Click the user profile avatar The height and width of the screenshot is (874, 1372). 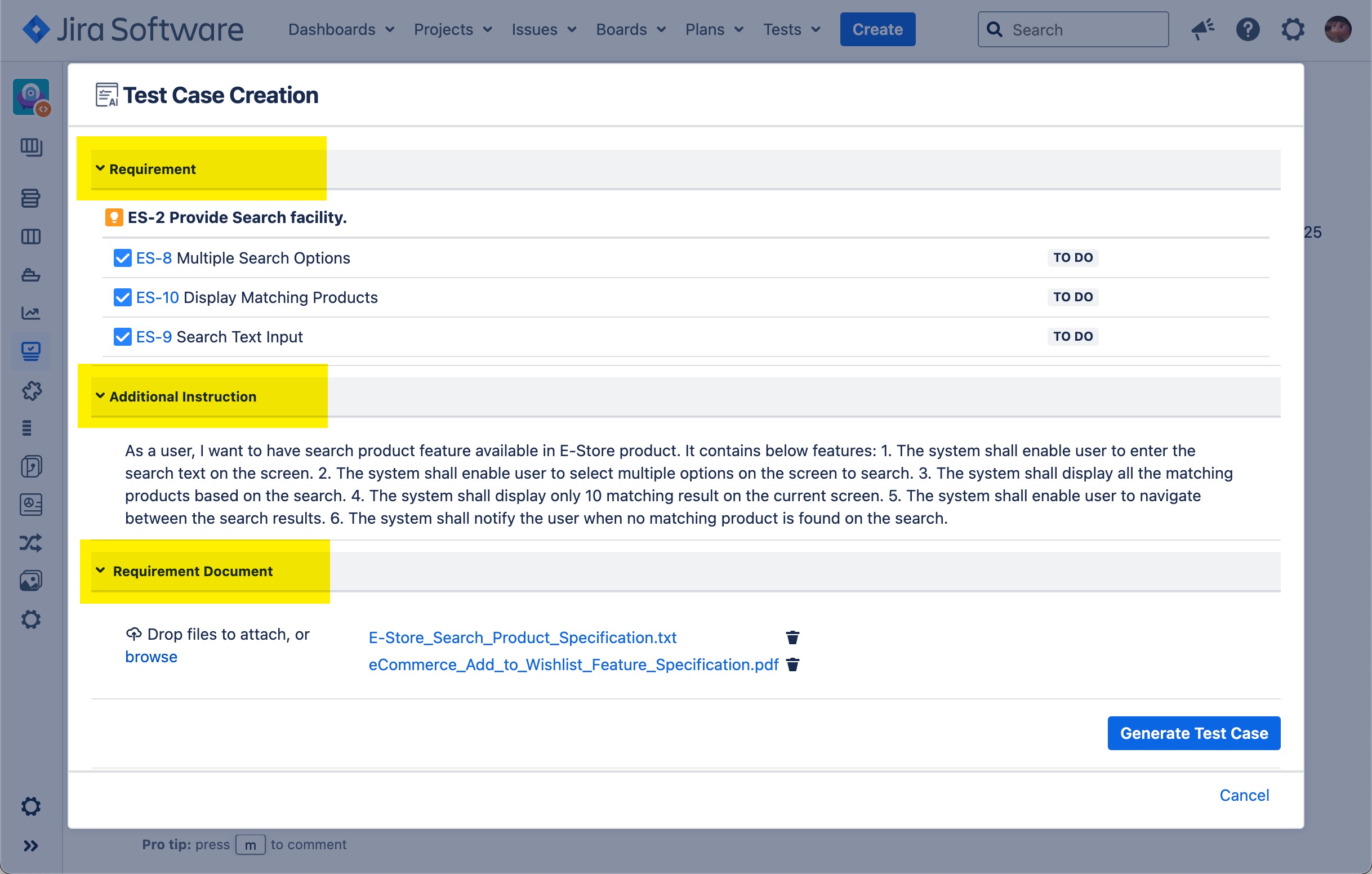[x=1337, y=30]
